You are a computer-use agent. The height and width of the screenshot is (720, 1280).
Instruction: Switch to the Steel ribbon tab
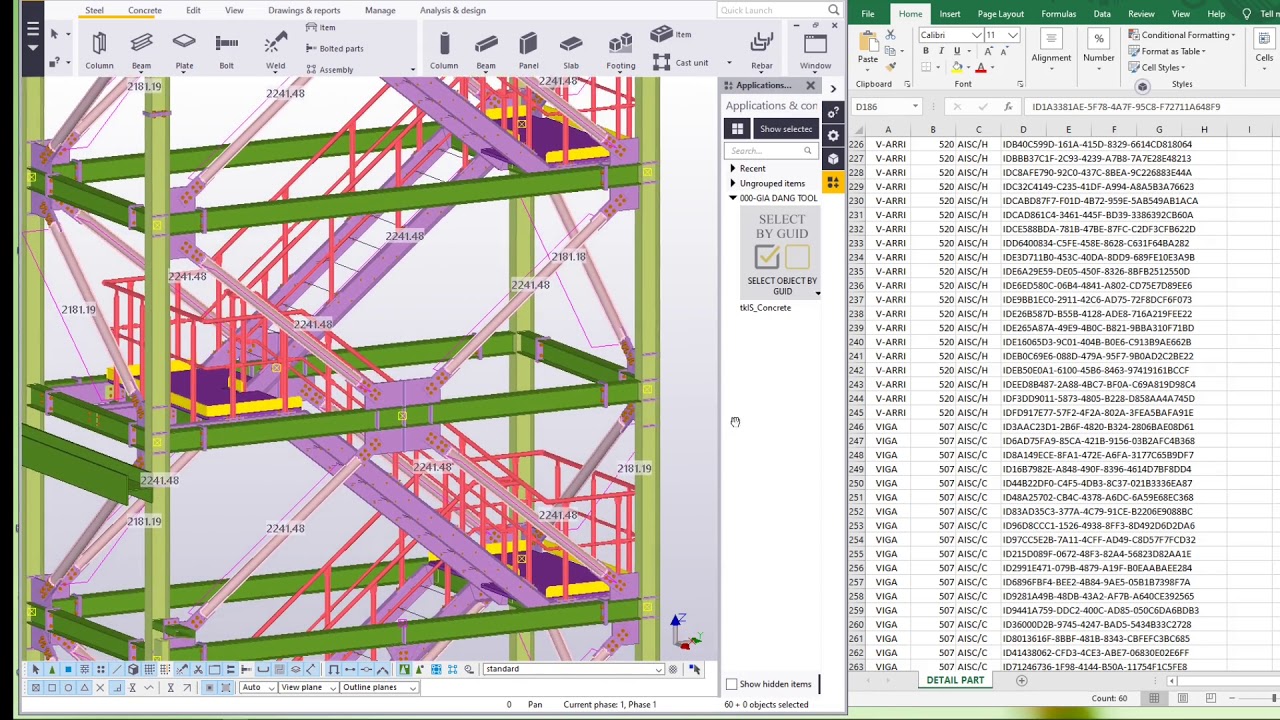(94, 10)
